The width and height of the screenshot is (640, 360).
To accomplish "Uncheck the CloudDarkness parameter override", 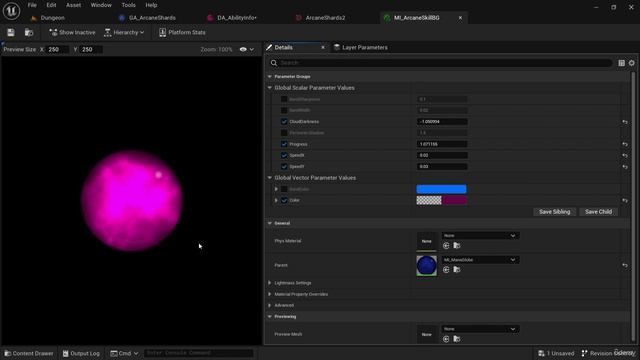I will [x=284, y=122].
